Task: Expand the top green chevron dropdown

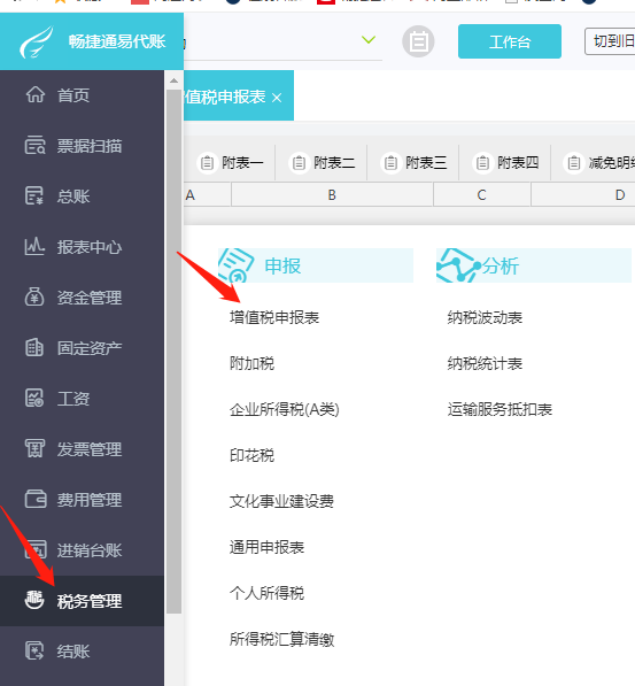Action: [x=368, y=40]
